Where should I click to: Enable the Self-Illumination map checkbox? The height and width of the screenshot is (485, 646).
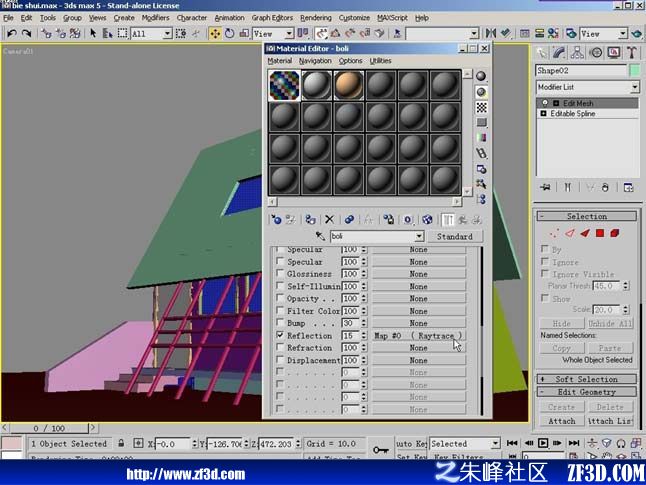click(x=280, y=286)
